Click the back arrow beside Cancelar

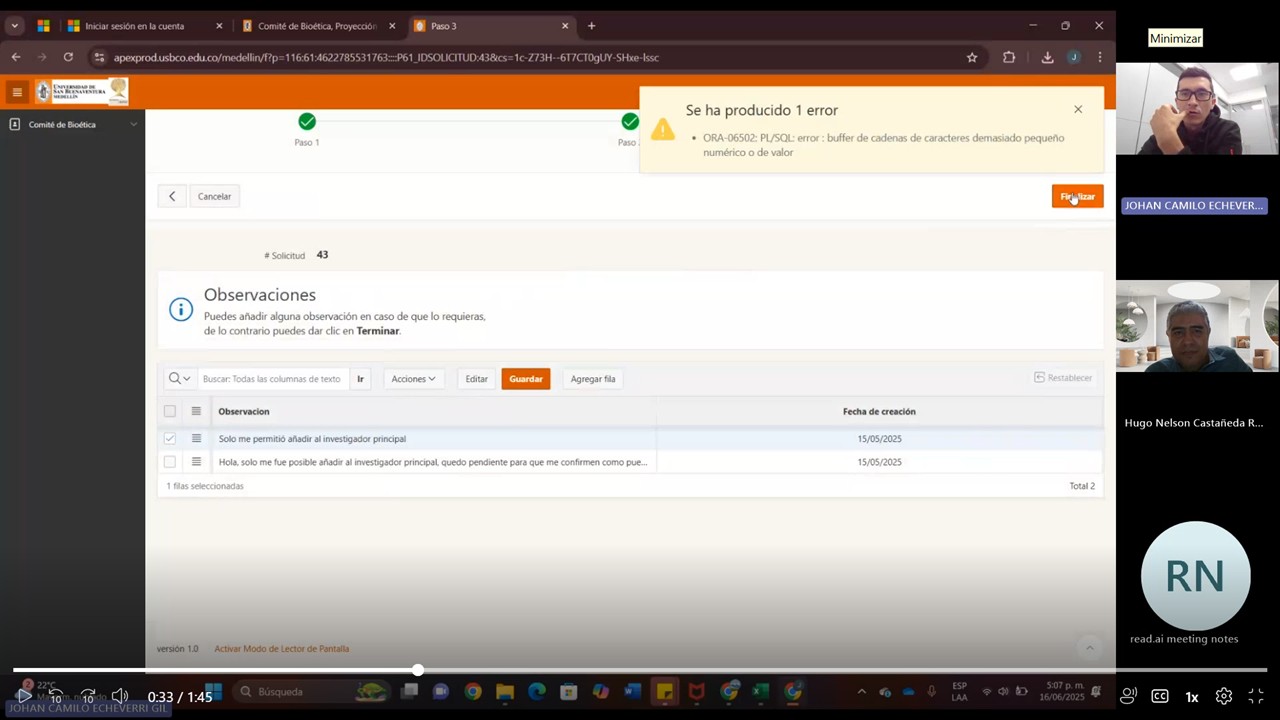tap(172, 196)
